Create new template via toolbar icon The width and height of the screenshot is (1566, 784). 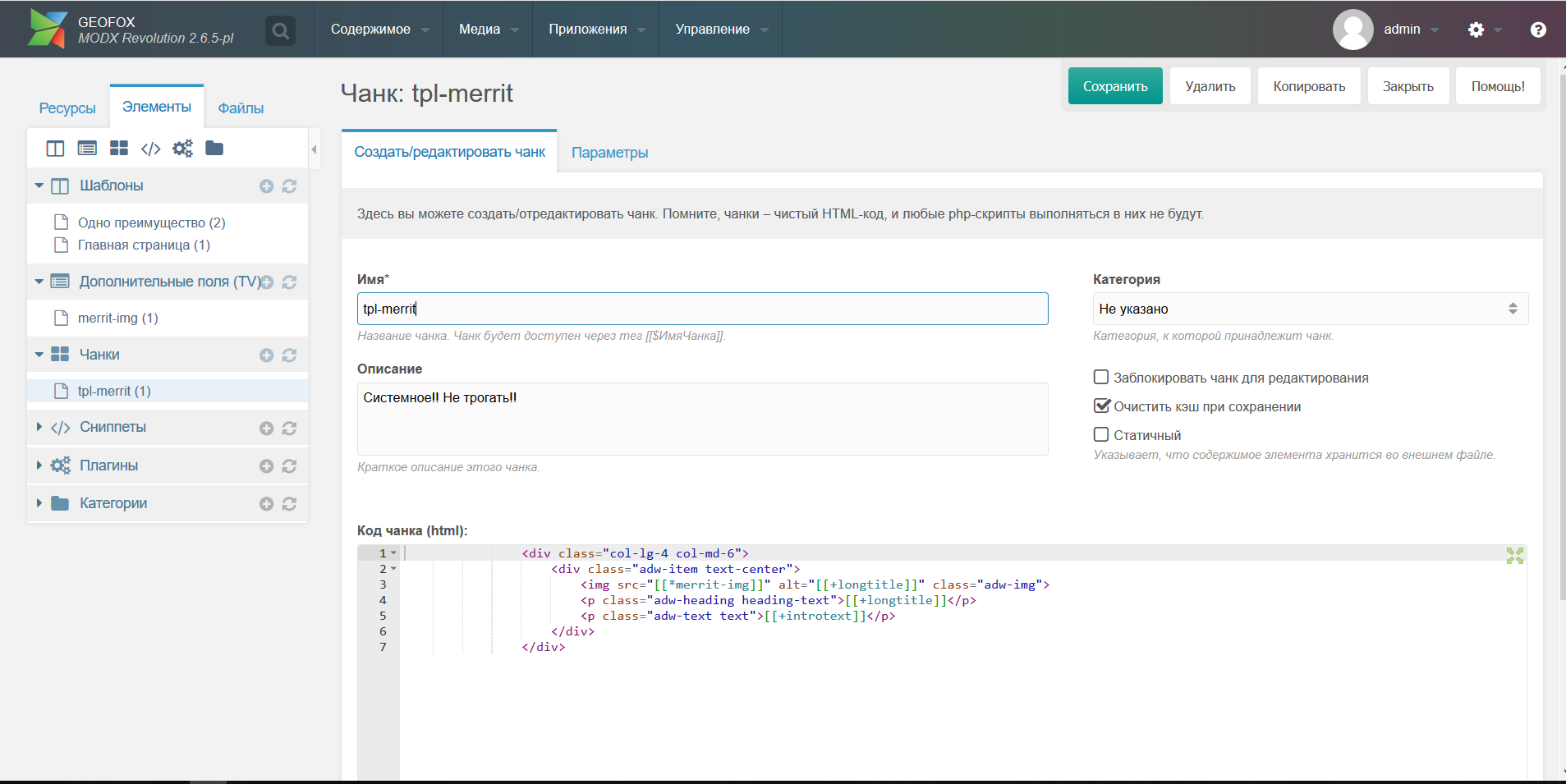point(55,149)
